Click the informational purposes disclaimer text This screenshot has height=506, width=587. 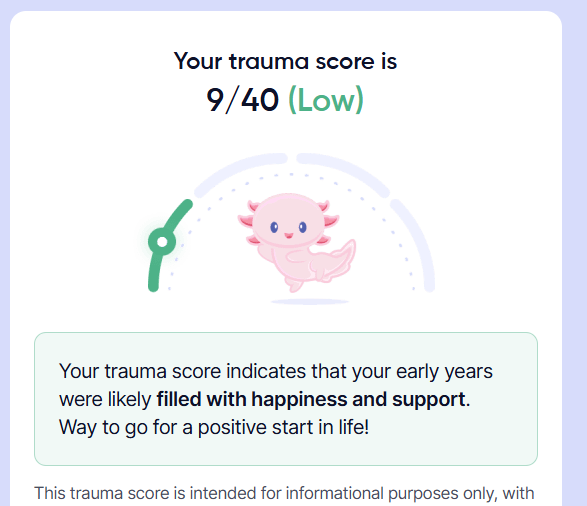tap(284, 493)
